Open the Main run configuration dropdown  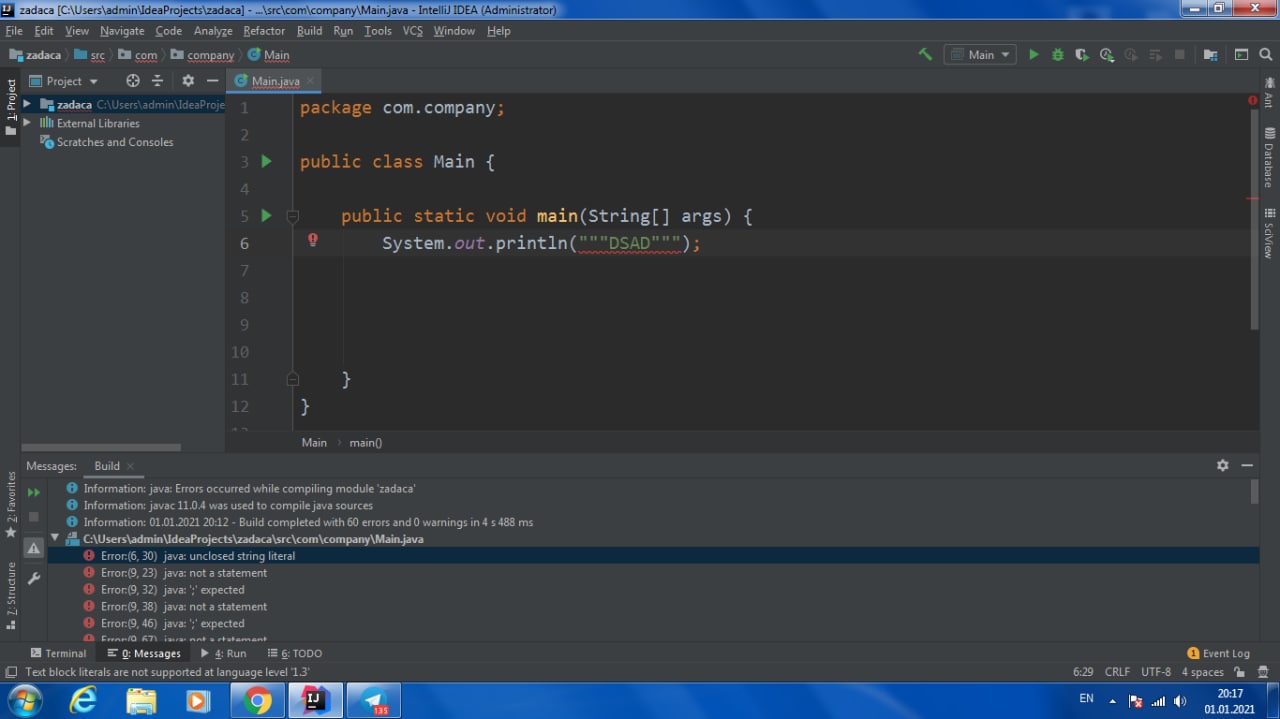tap(980, 54)
